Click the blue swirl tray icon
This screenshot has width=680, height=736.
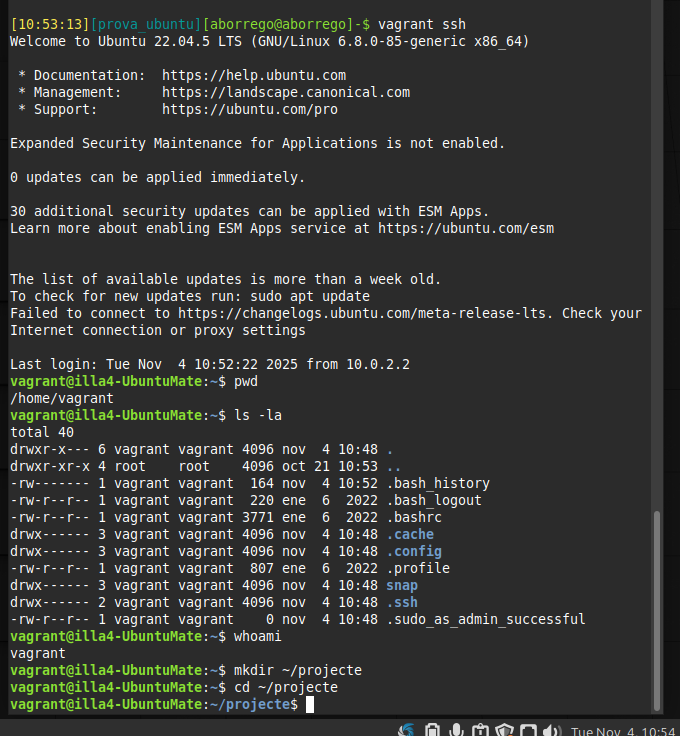(x=406, y=730)
